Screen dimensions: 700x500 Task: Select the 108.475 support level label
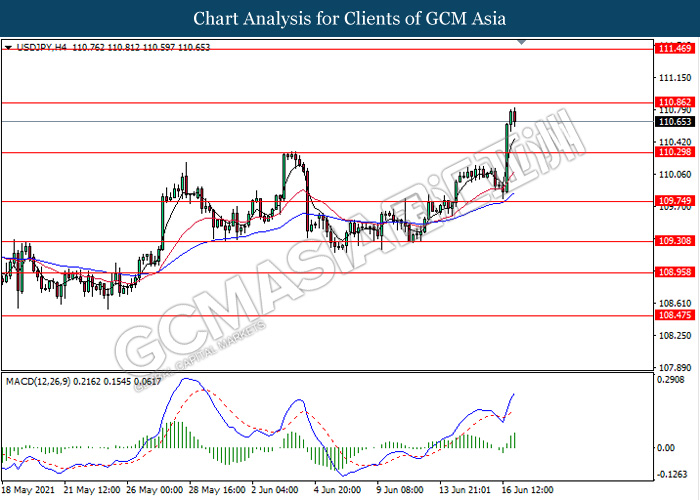675,315
